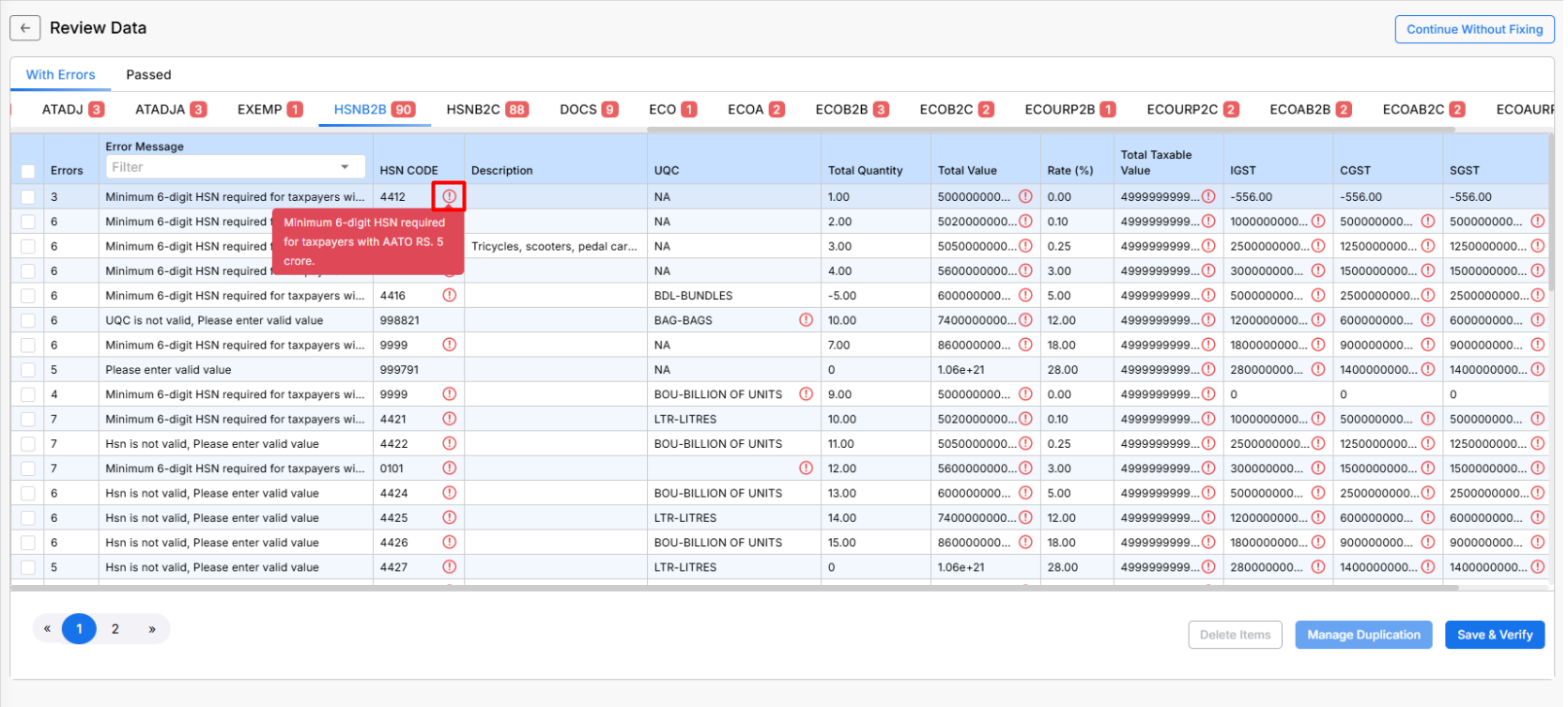Check the row with HSN code 998821
Image resolution: width=1568 pixels, height=707 pixels.
(28, 320)
